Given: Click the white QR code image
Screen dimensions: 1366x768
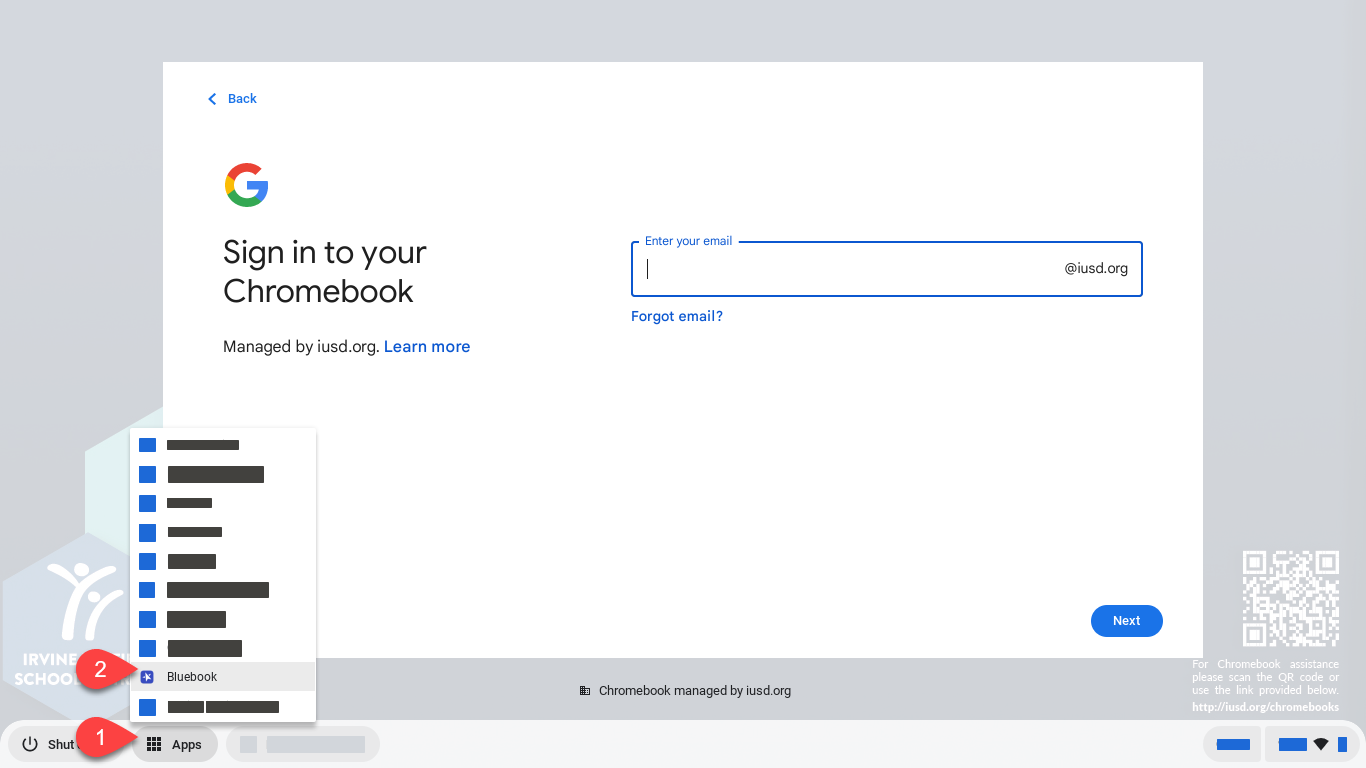Looking at the screenshot, I should [1290, 598].
